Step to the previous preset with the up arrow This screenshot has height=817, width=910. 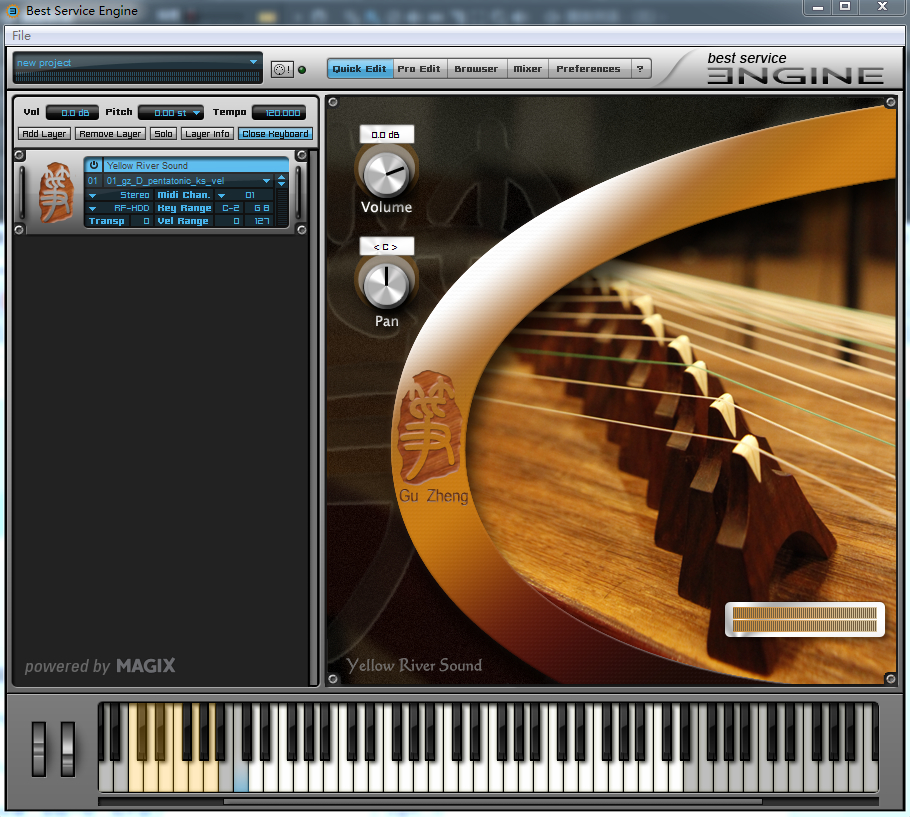pos(281,177)
